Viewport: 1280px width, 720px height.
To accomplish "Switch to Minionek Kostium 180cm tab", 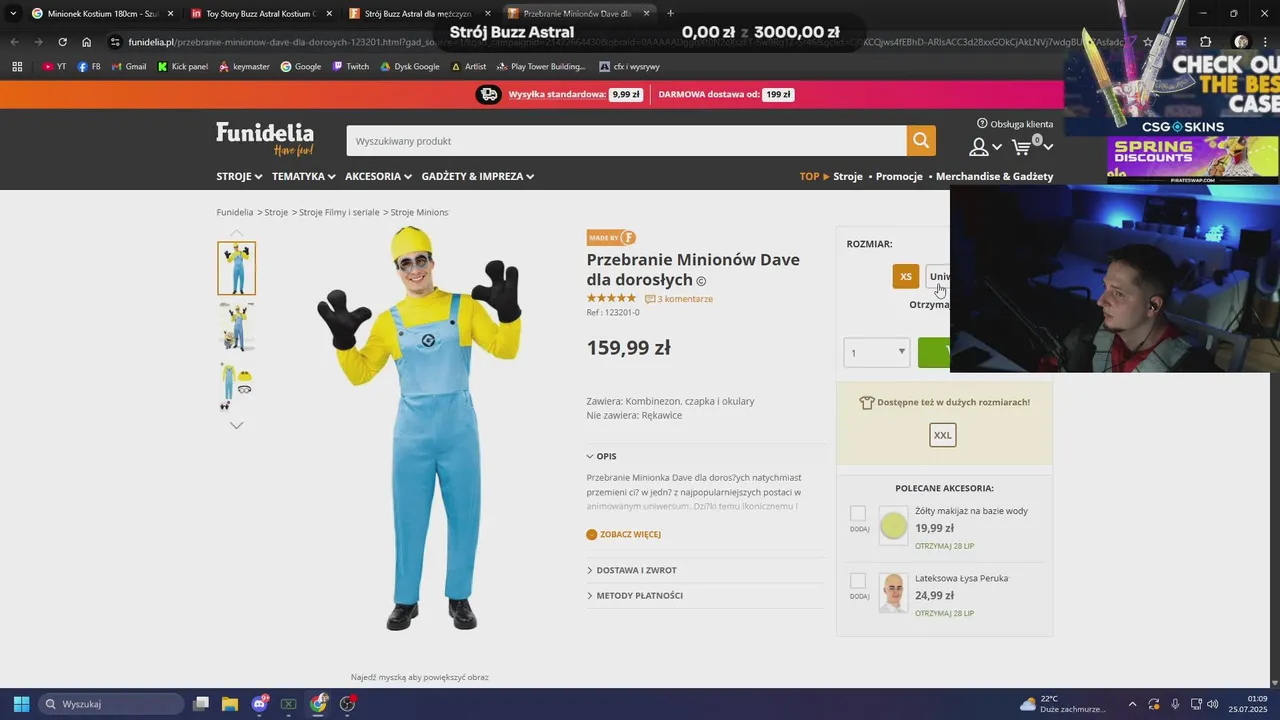I will [x=102, y=13].
